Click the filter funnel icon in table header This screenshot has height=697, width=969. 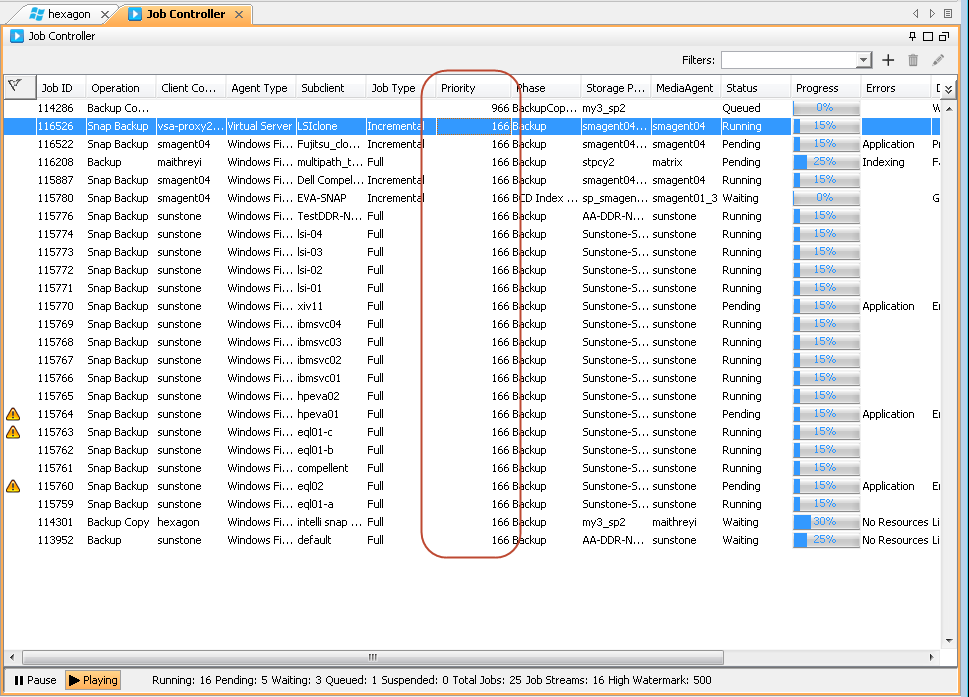(x=15, y=87)
